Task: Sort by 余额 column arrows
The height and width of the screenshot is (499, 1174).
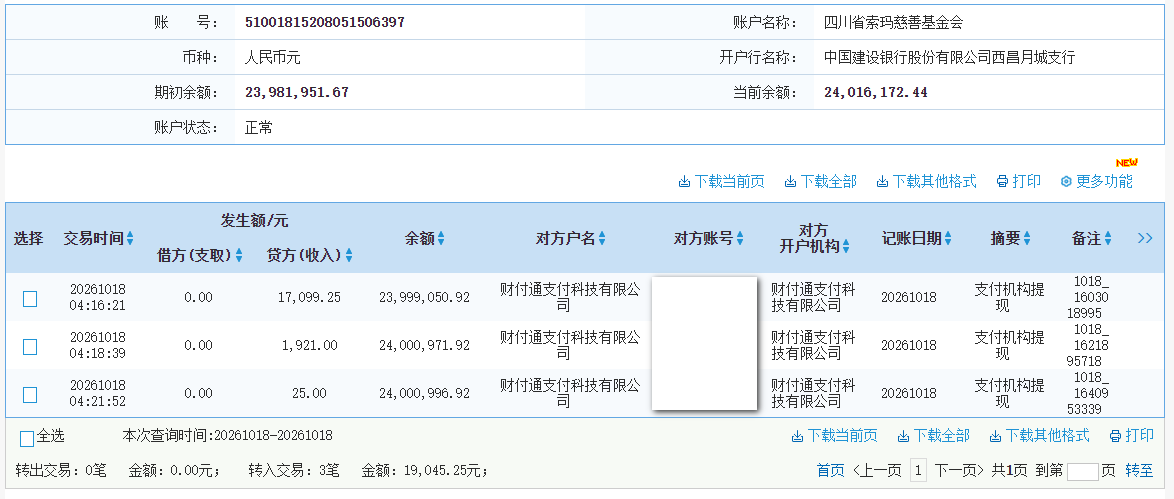Action: 441,239
